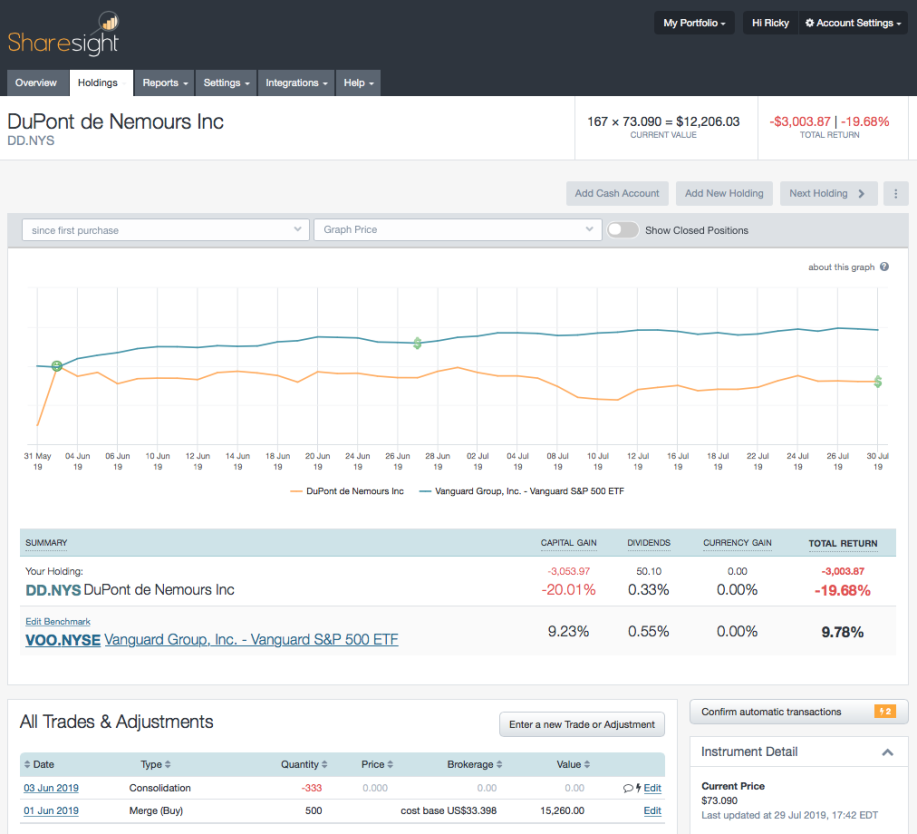This screenshot has width=917, height=834.
Task: Open the My Portfolio dropdown
Action: pyautogui.click(x=694, y=23)
